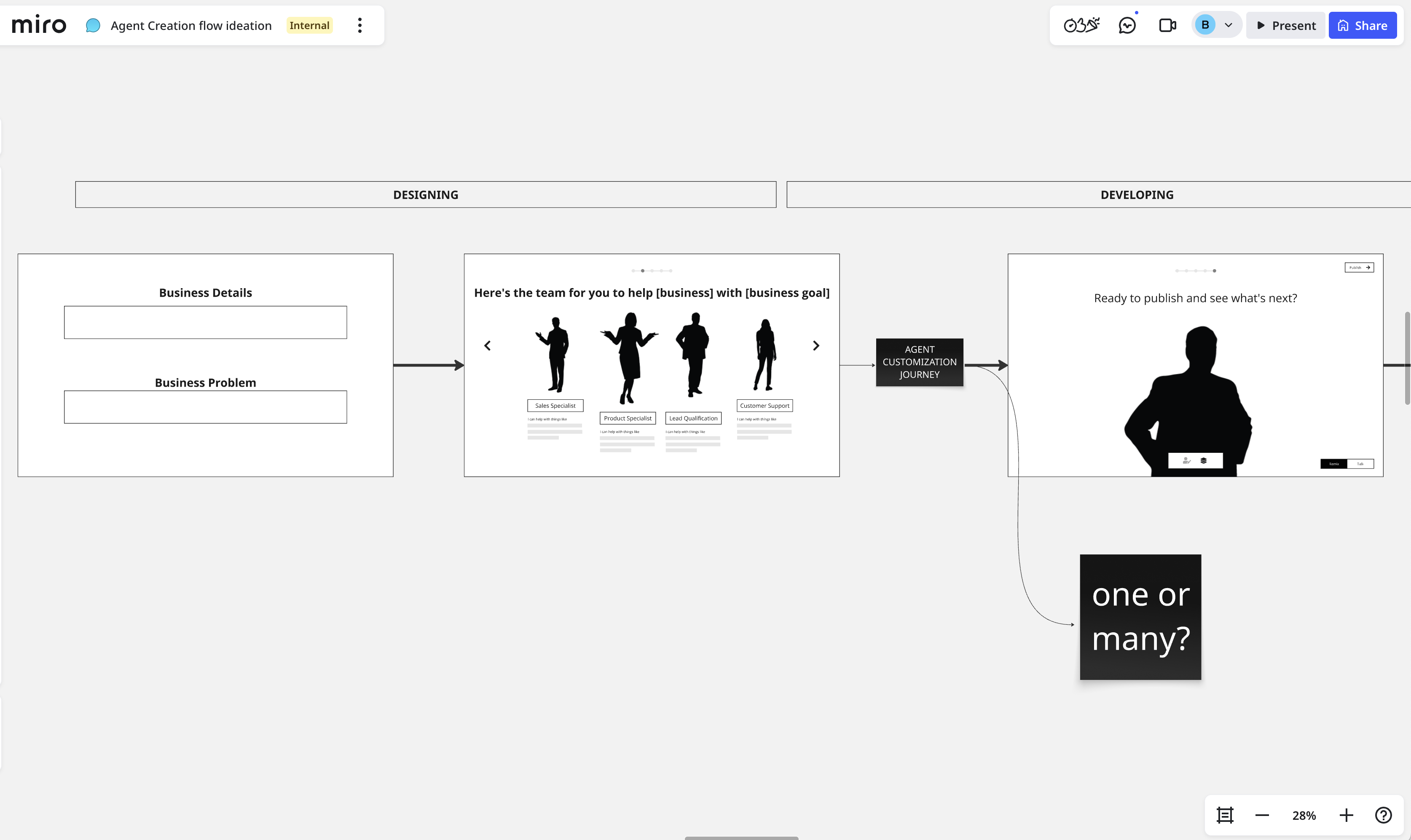Click the right carousel arrow on the team screen
The image size is (1411, 840).
(x=816, y=345)
